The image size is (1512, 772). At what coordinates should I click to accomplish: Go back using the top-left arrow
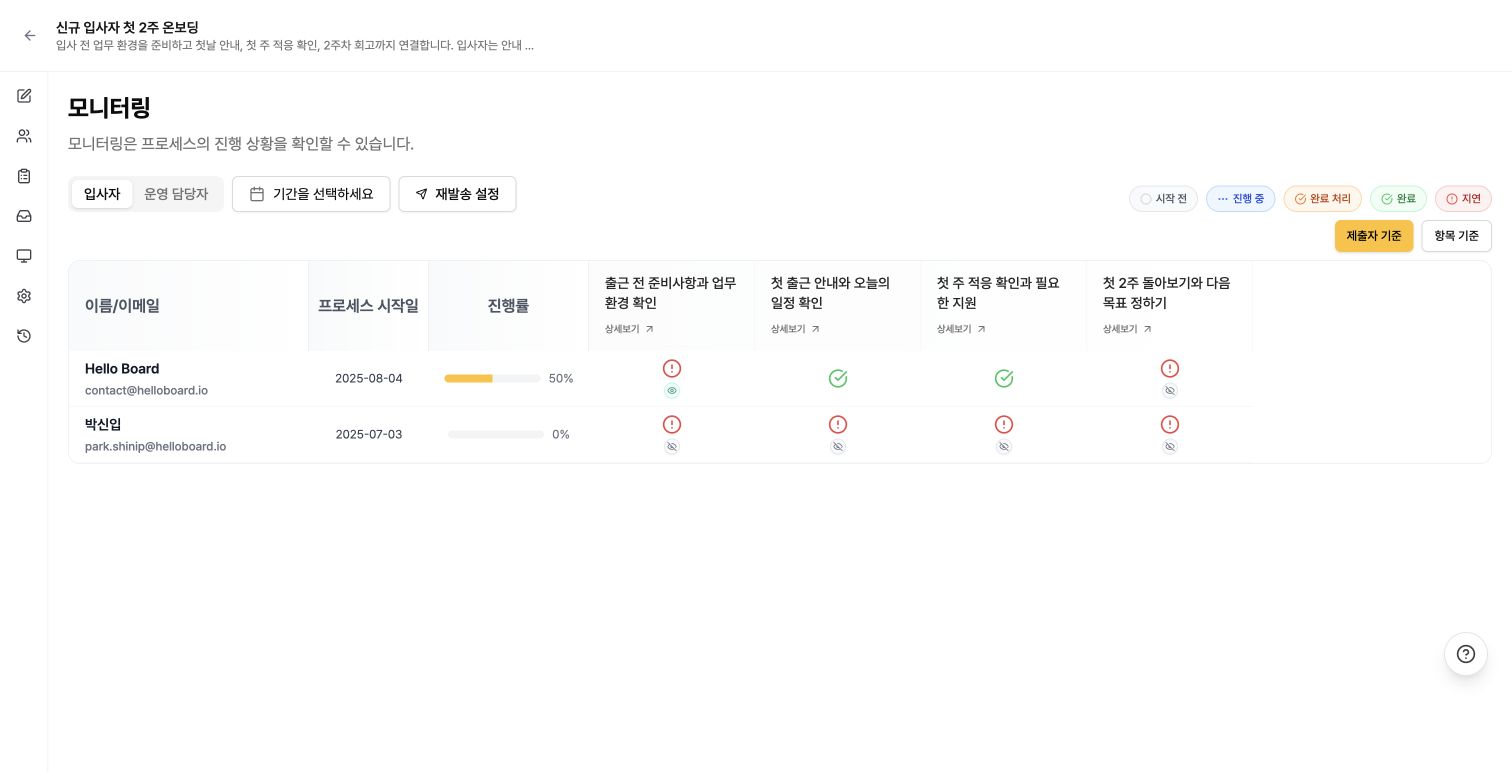point(30,35)
